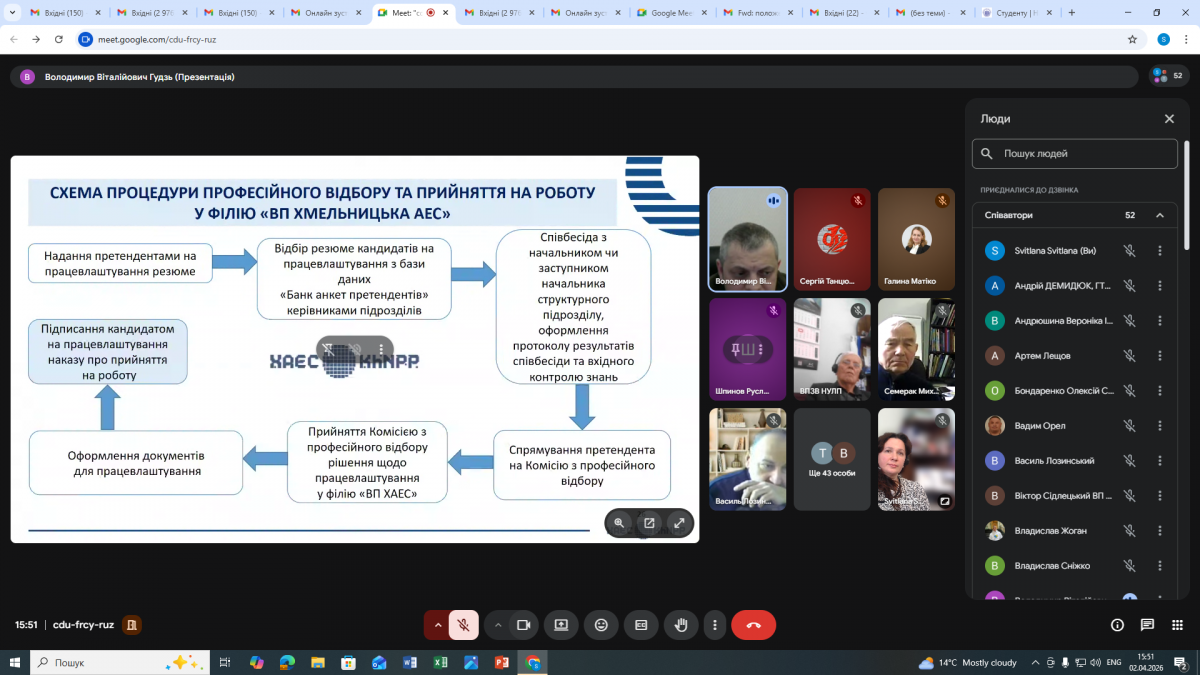
Task: Open the weather widget '14°C Mostly cloudy'
Action: pyautogui.click(x=966, y=662)
